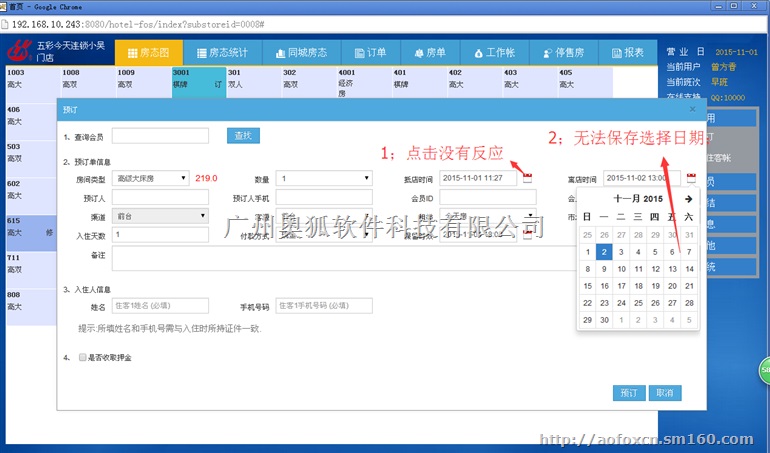This screenshot has height=453, width=770.
Task: Select date 18 in calendar
Action: coord(638,286)
